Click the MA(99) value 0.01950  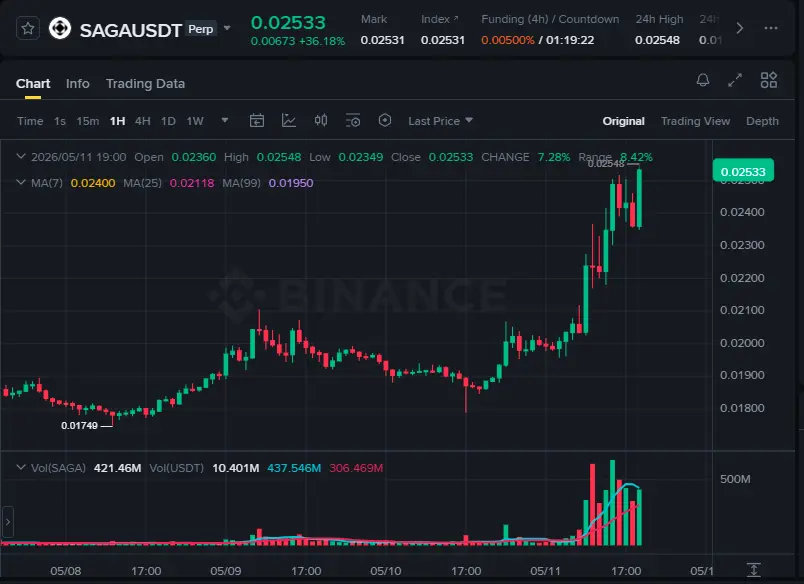pos(291,183)
